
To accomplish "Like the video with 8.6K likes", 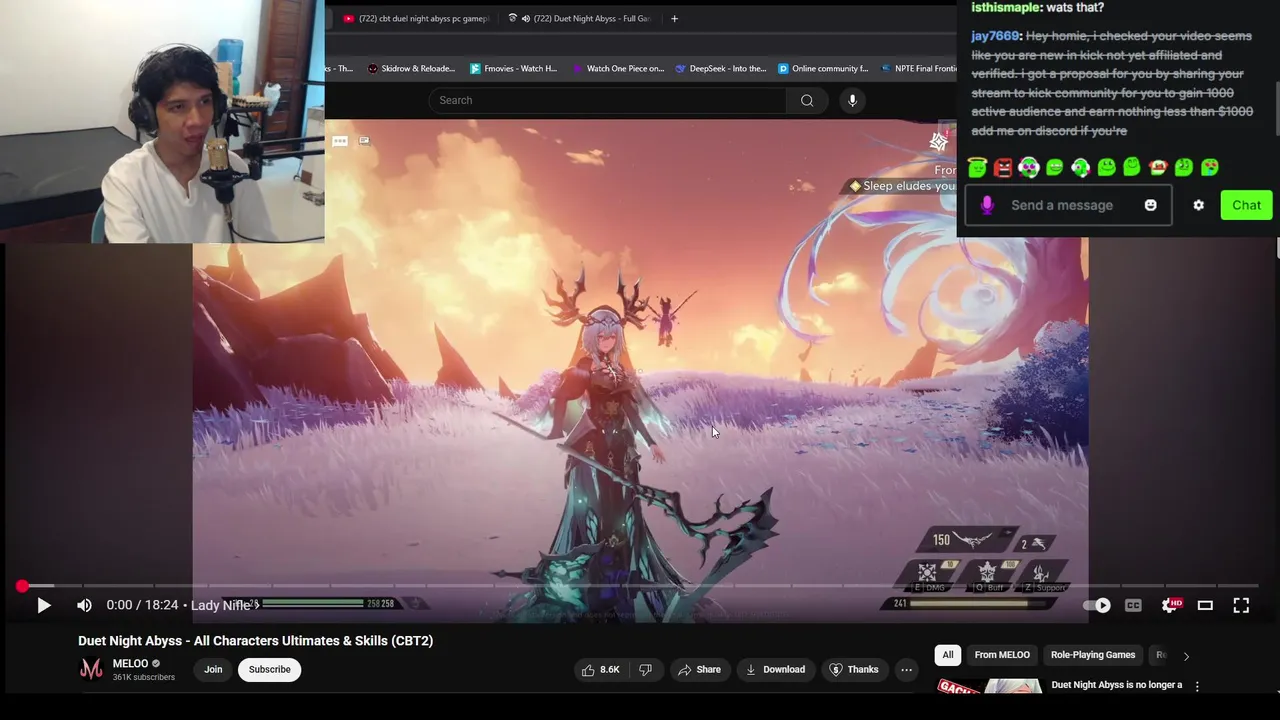I will [x=600, y=670].
